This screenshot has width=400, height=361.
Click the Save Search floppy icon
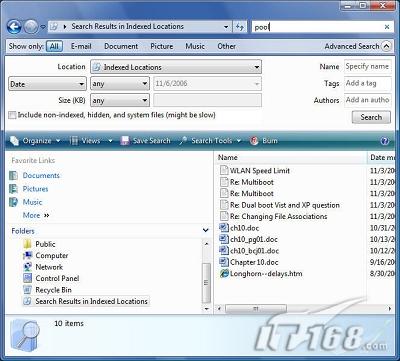(x=125, y=141)
